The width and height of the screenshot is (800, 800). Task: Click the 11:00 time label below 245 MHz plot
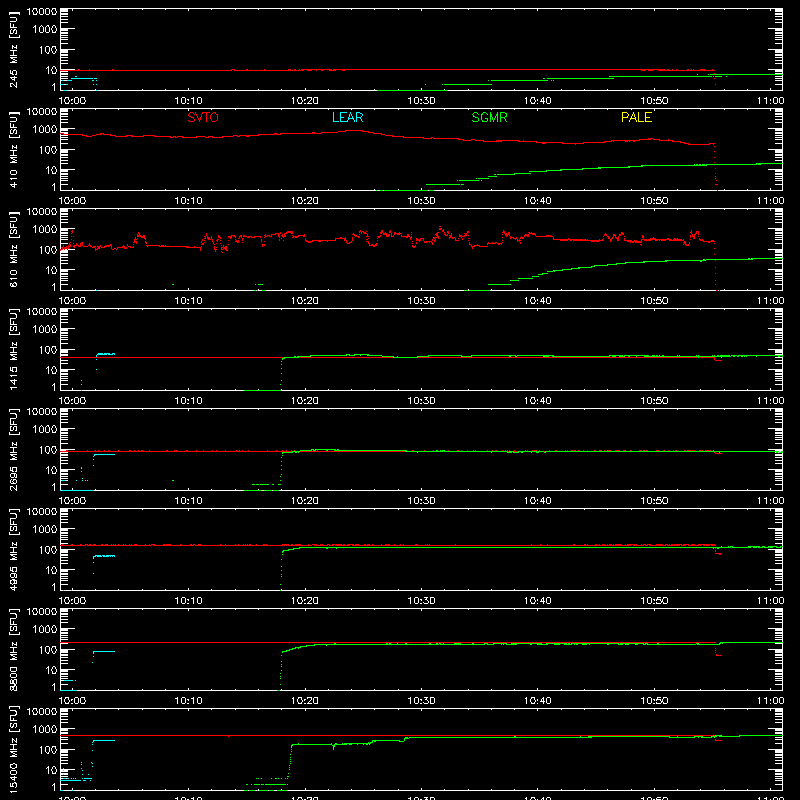770,101
